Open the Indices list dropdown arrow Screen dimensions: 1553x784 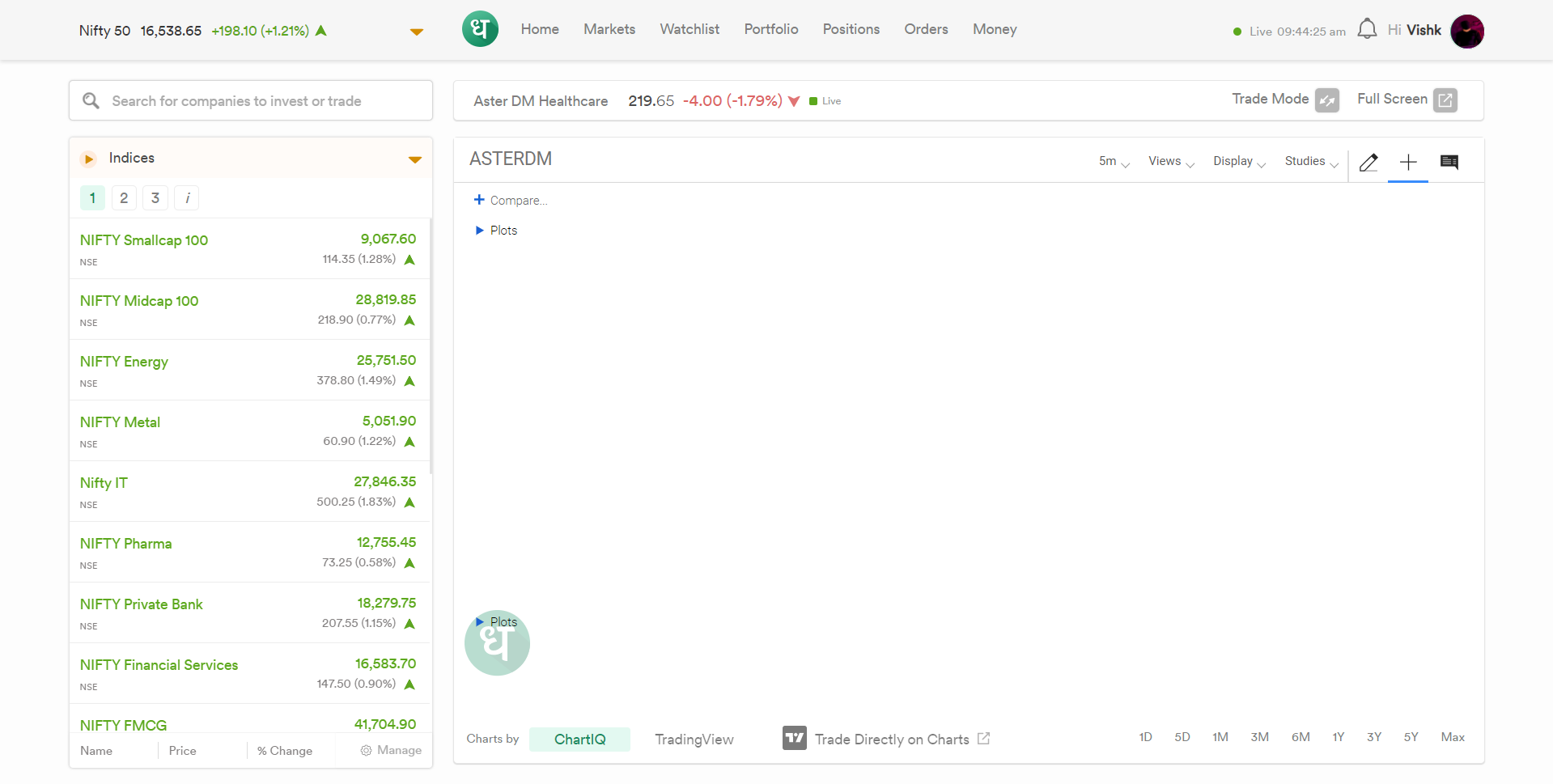415,159
